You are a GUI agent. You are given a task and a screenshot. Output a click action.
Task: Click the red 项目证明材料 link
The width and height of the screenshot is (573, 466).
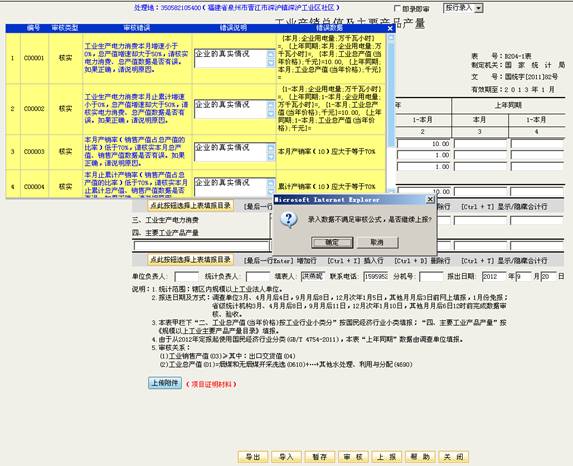pos(211,384)
